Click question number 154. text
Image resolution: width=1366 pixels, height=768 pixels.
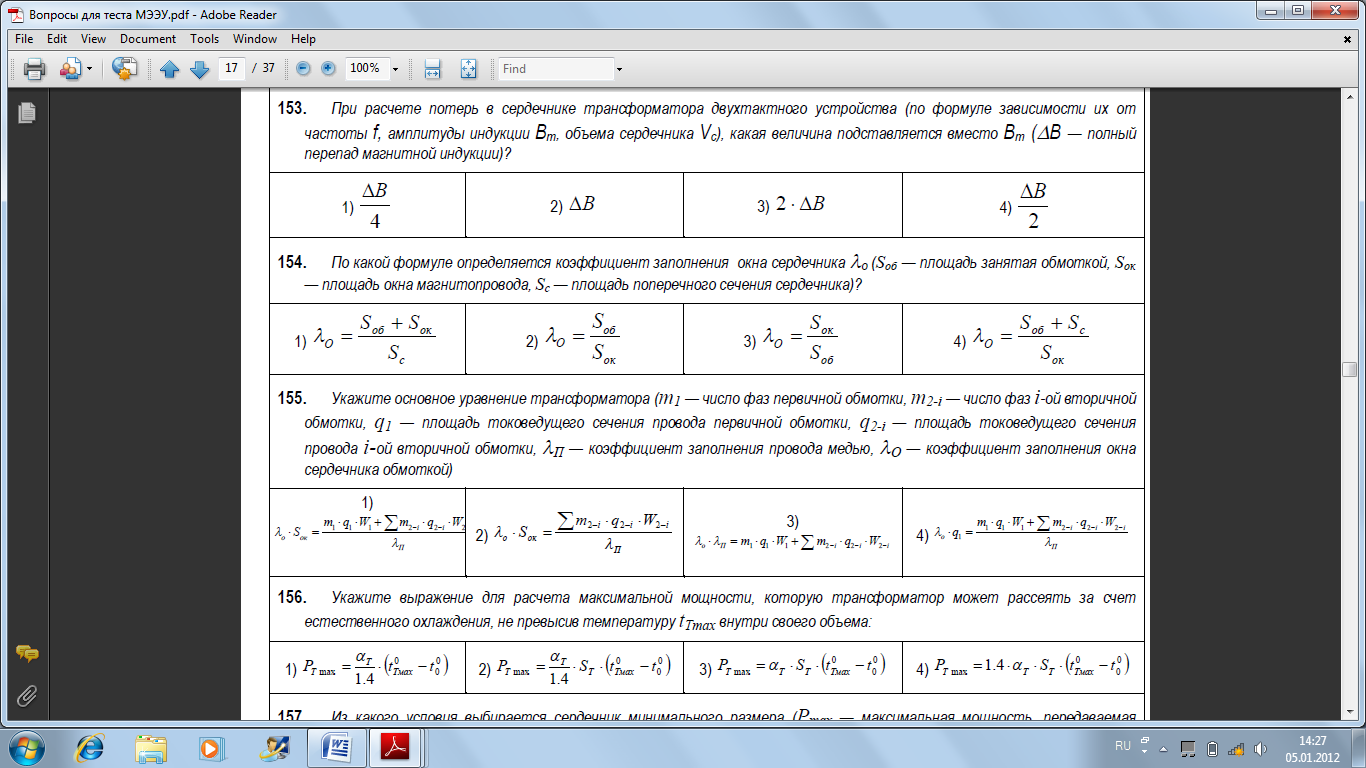[291, 263]
